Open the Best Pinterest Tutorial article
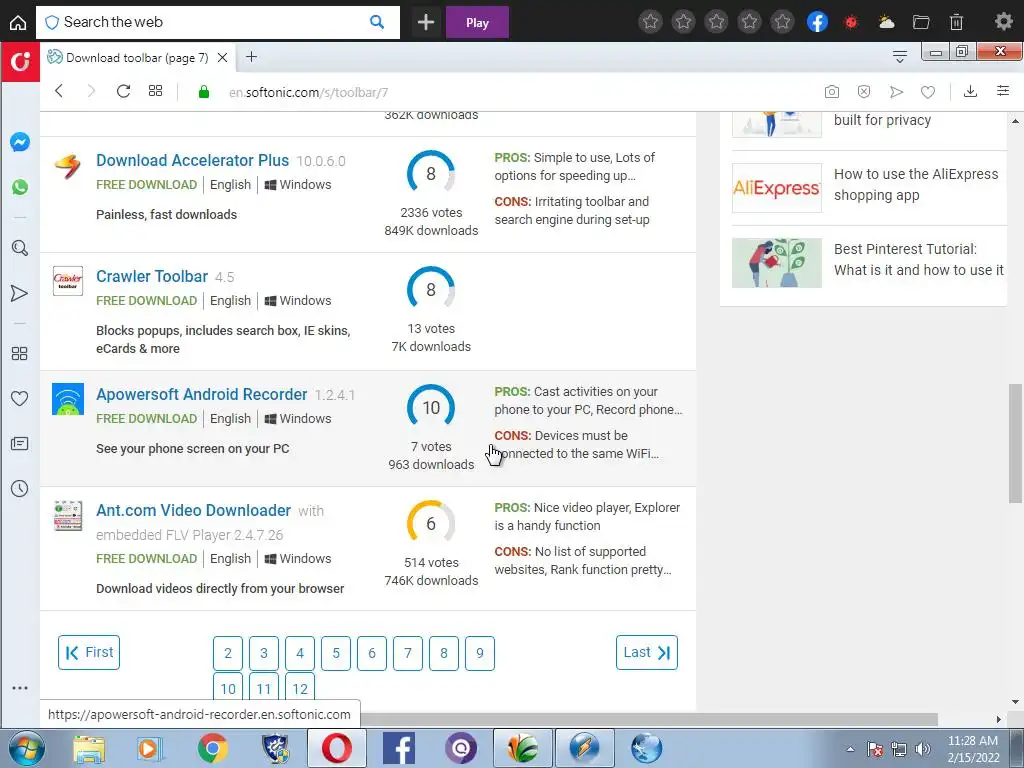Screen dimensions: 1024x768 pyautogui.click(x=918, y=260)
